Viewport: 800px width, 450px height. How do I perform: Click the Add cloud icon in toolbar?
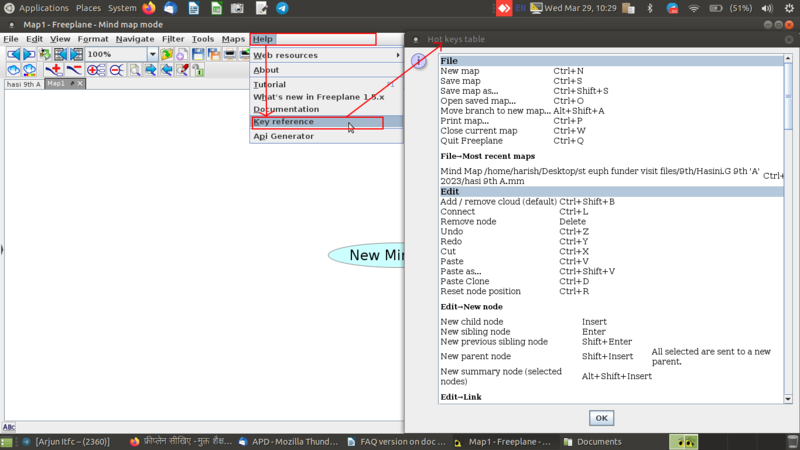14,70
